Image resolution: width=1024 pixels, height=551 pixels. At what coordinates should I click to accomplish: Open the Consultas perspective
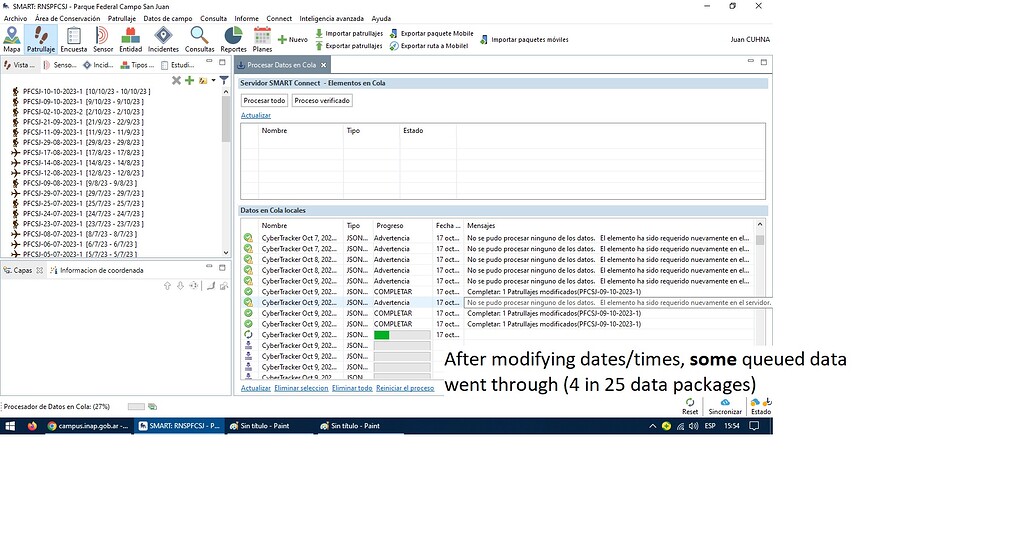click(x=199, y=39)
